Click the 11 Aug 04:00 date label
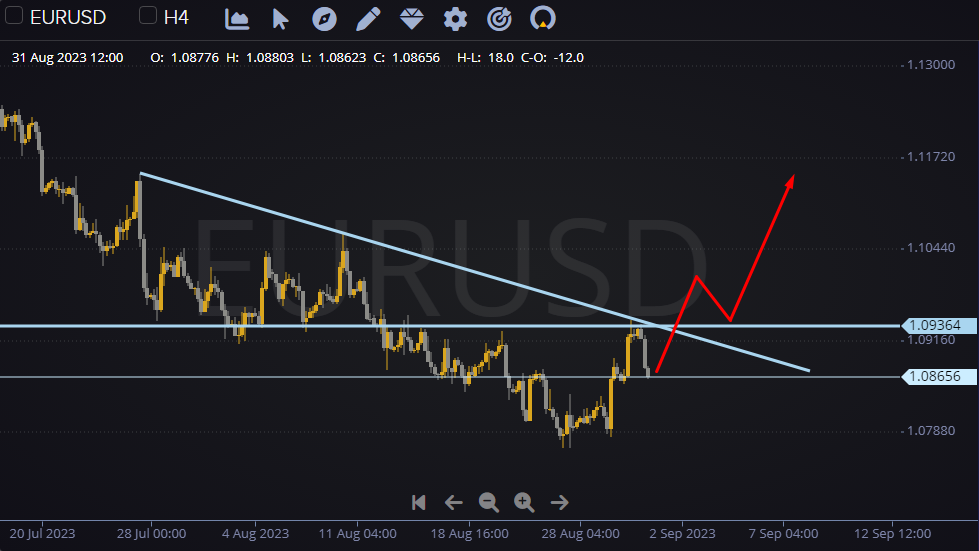 pos(358,534)
